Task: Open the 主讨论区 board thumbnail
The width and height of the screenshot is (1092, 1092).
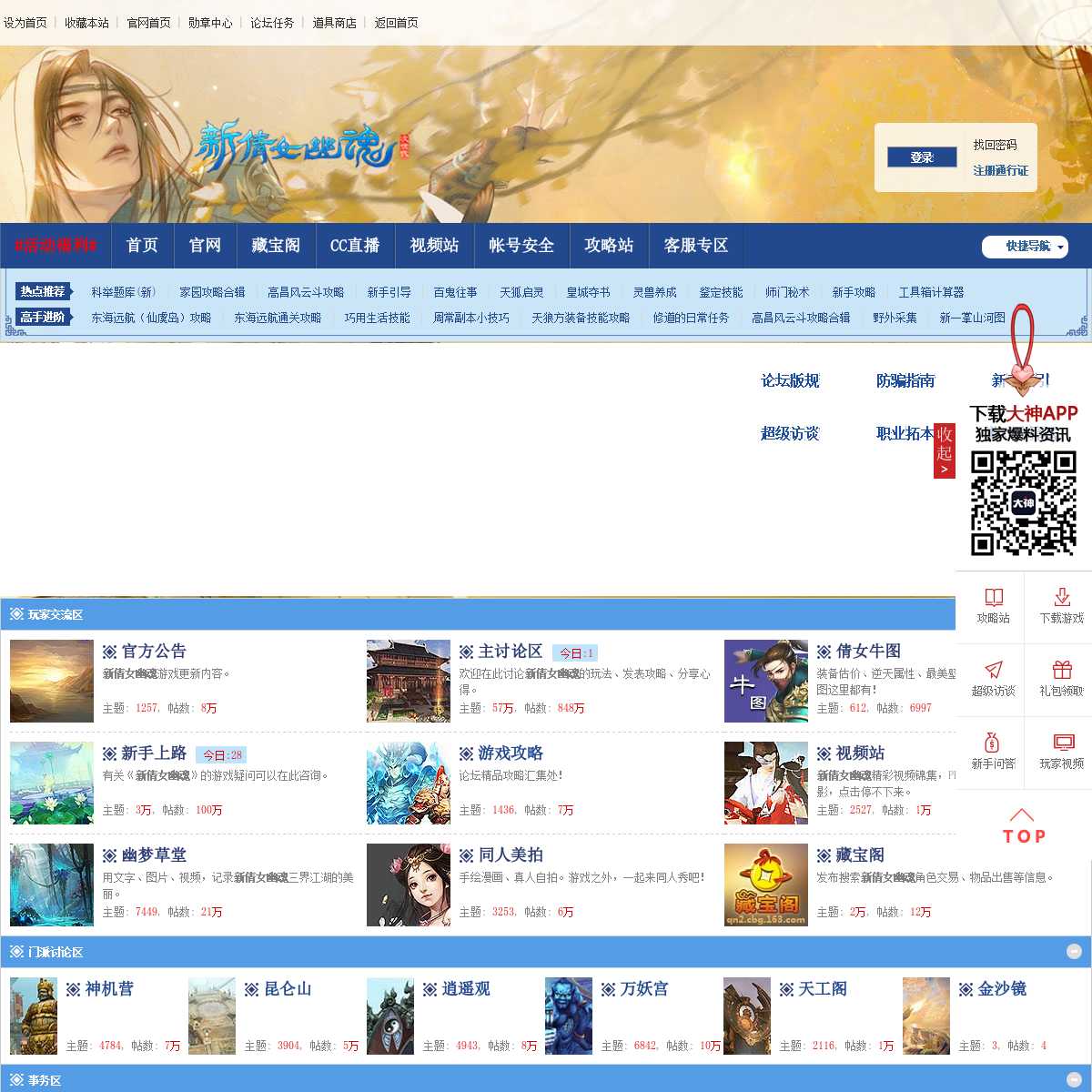Action: click(x=409, y=681)
